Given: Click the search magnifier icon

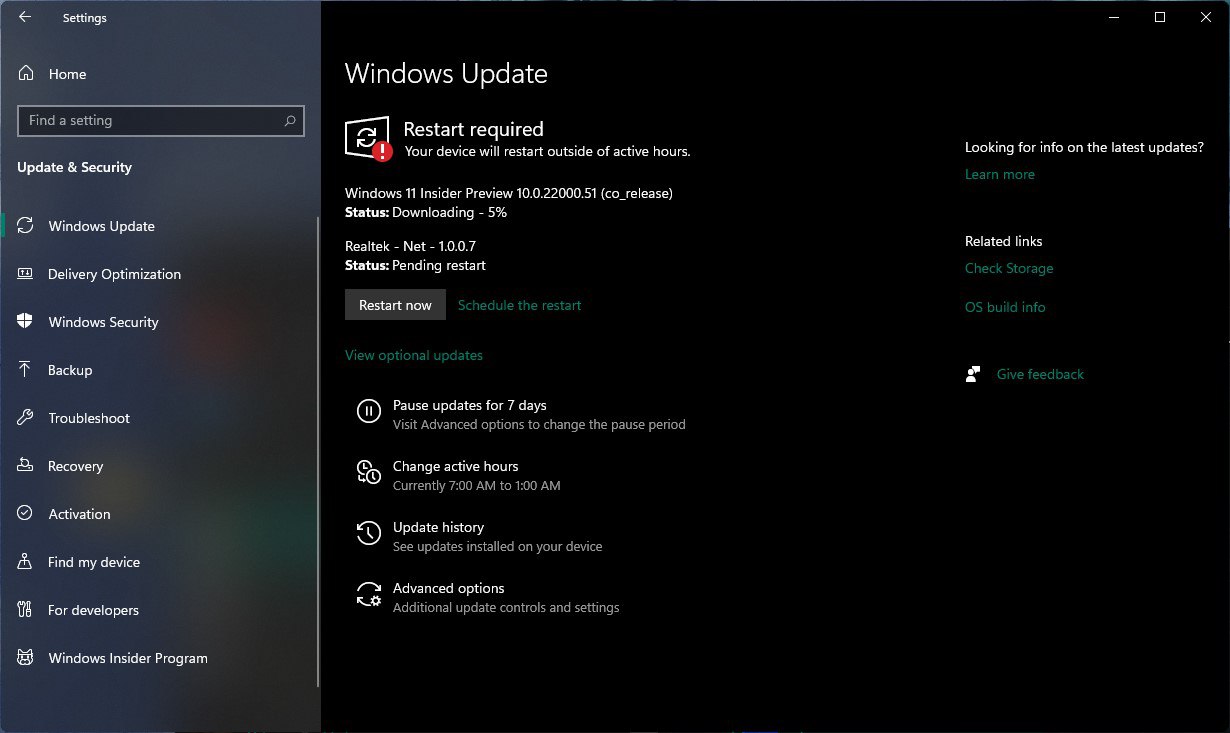Looking at the screenshot, I should [x=290, y=121].
